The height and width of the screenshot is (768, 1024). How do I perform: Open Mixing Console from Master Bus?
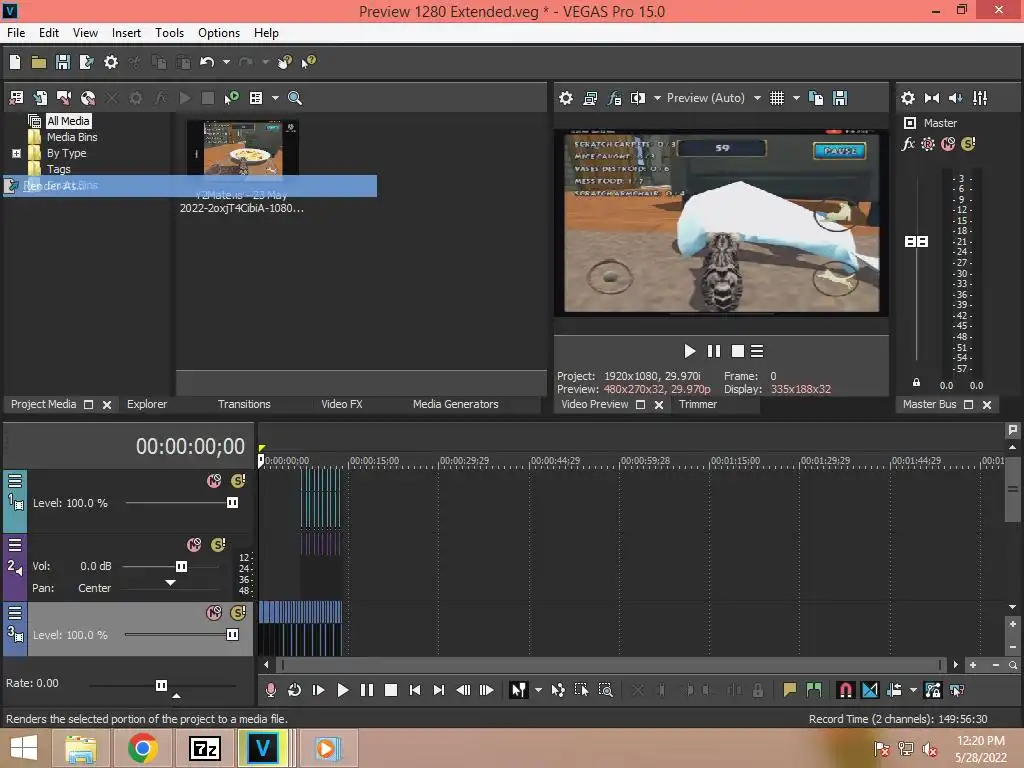(980, 98)
